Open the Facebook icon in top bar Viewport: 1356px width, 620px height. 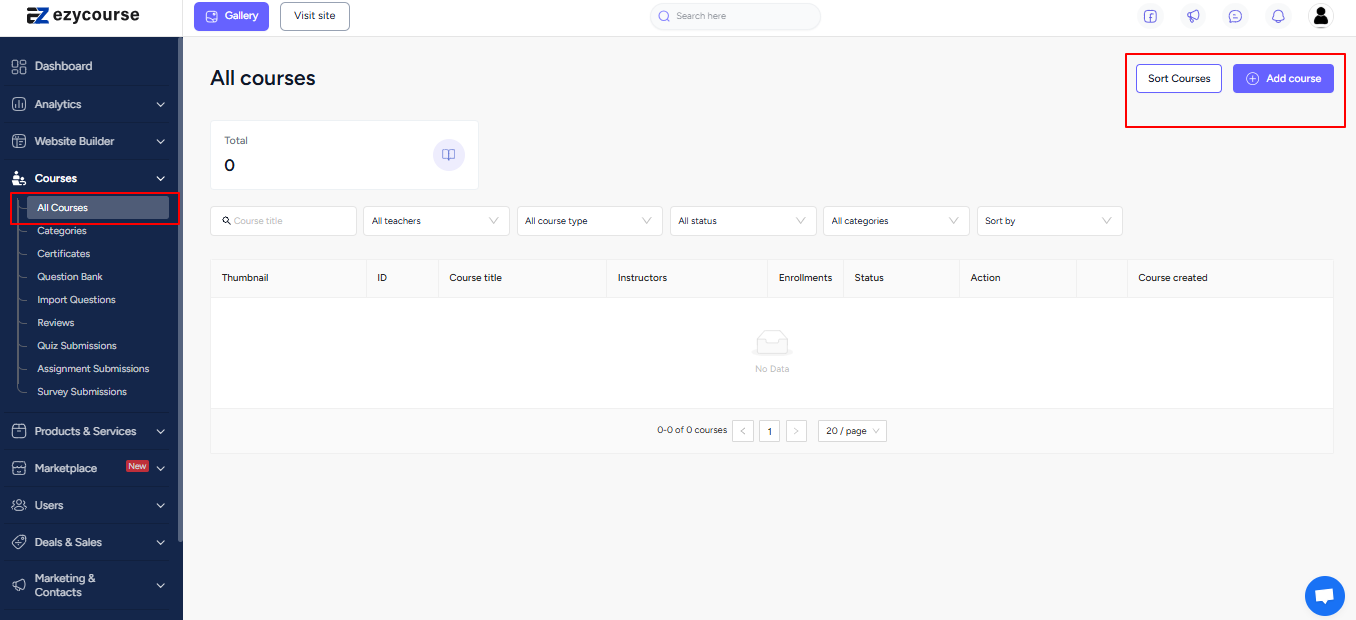point(1151,16)
